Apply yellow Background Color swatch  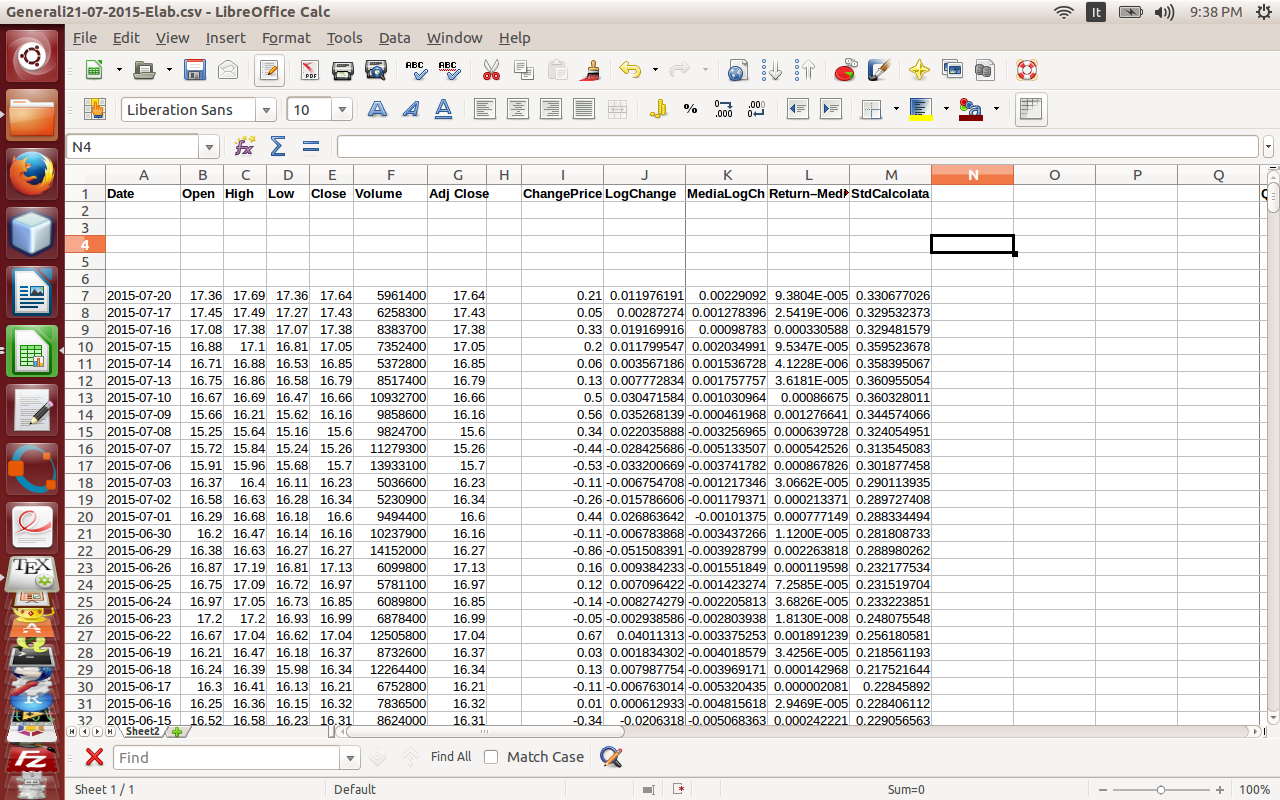pyautogui.click(x=921, y=109)
